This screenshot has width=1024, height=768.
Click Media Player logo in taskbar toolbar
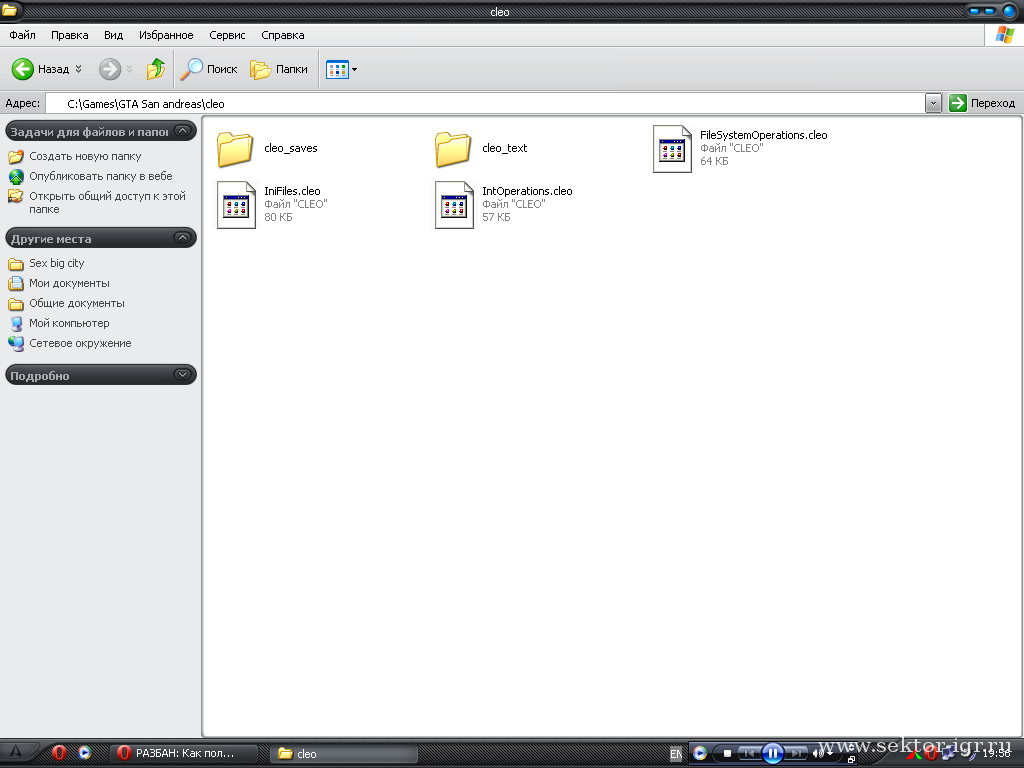pyautogui.click(x=699, y=754)
